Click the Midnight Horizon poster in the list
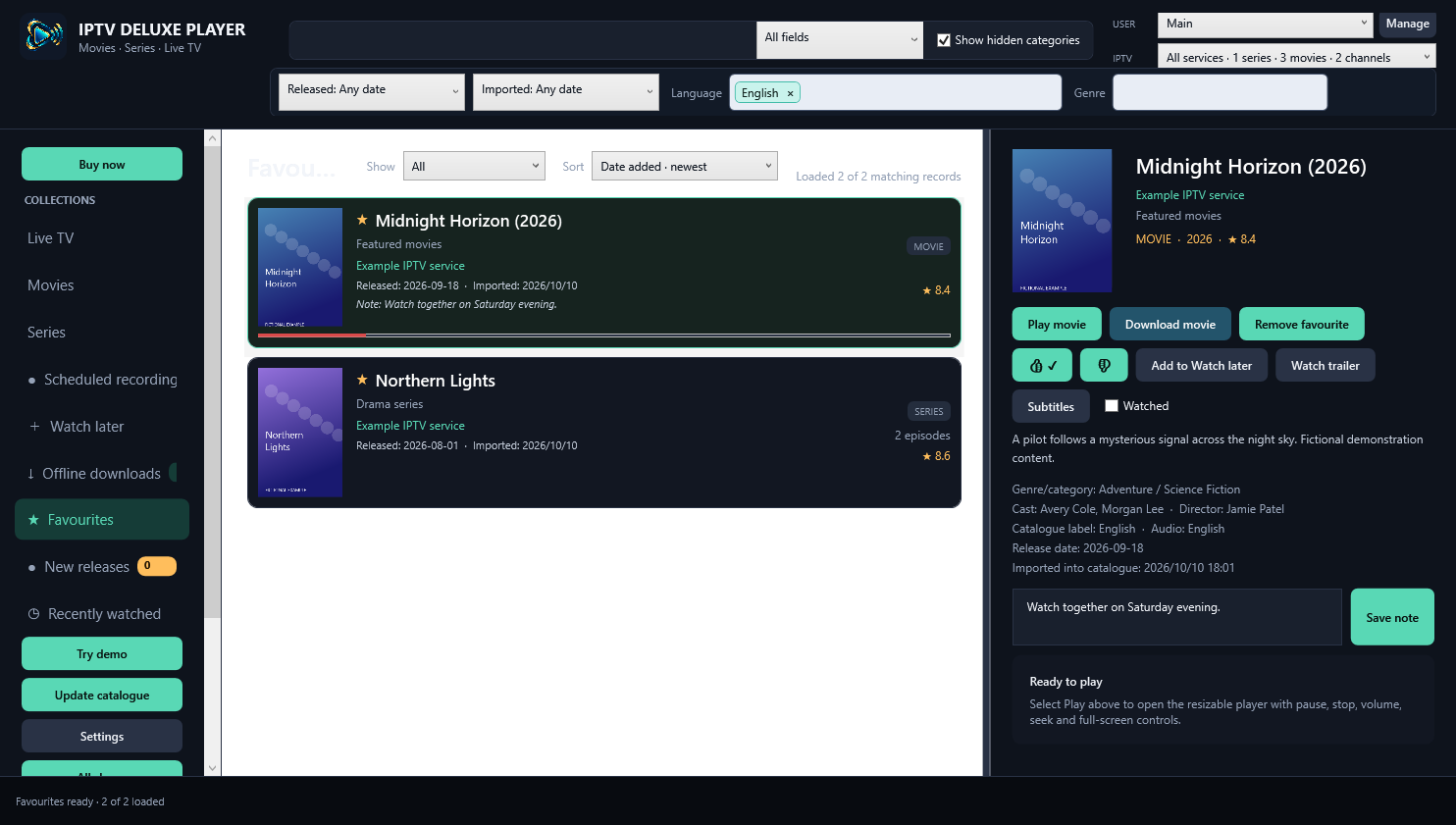Viewport: 1456px width, 825px height. click(x=300, y=267)
